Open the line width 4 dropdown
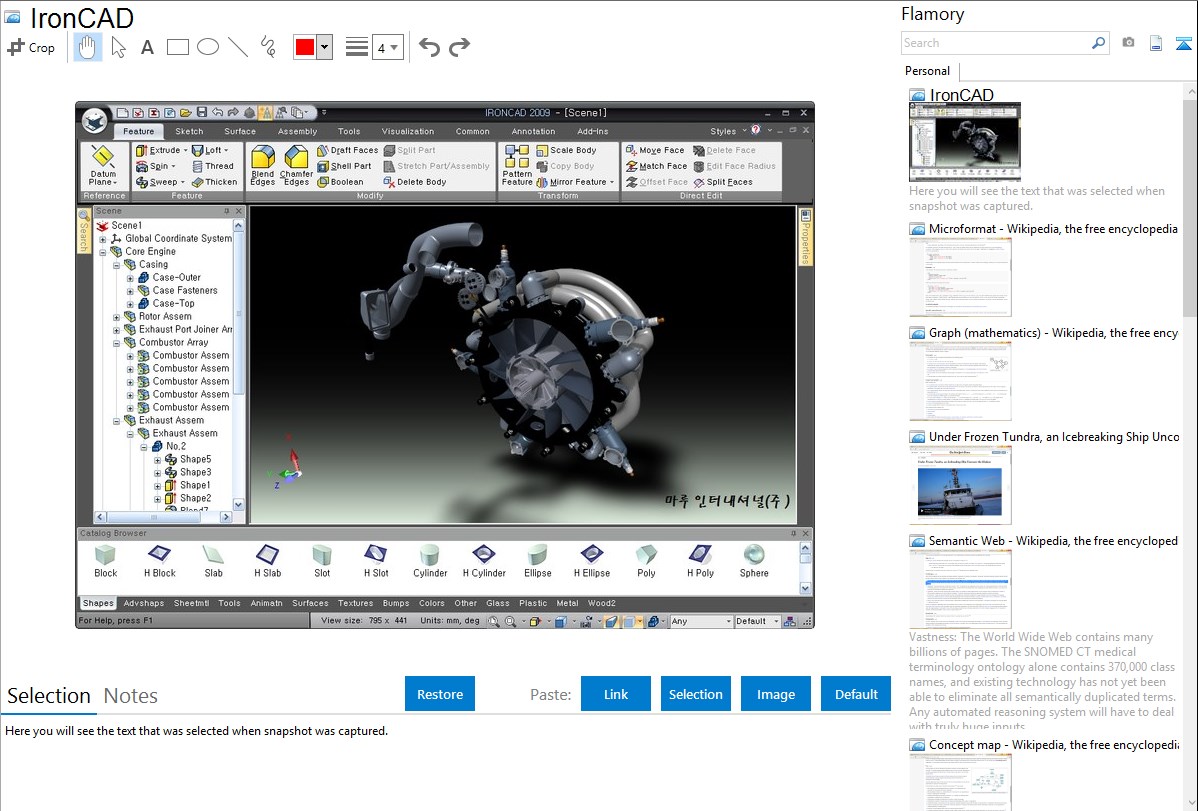The width and height of the screenshot is (1198, 811). (x=388, y=48)
